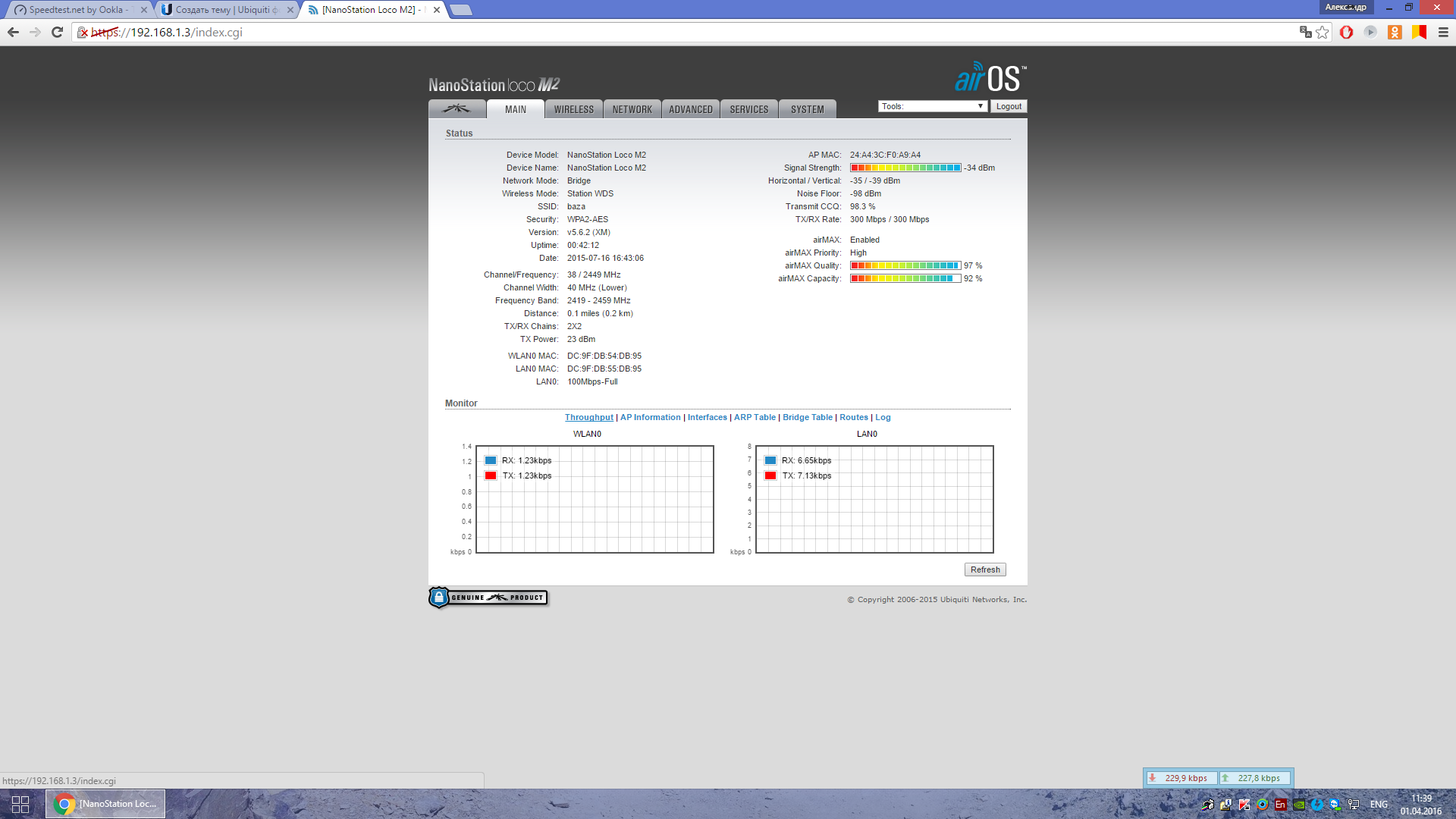Click the Ubiquiti logo tab in airOS
The width and height of the screenshot is (1456, 819).
click(x=457, y=109)
